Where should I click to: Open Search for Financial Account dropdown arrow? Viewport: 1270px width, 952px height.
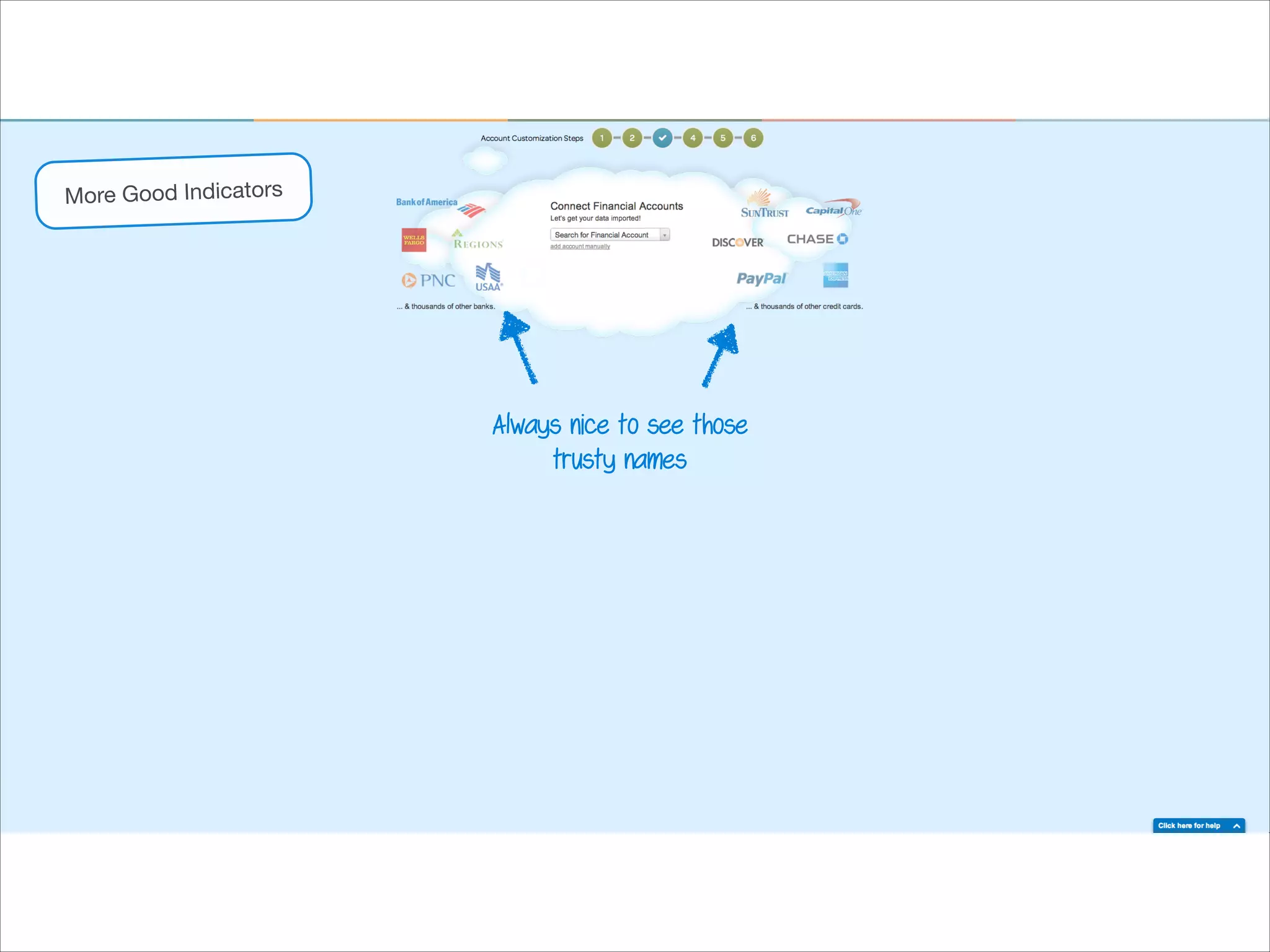pyautogui.click(x=665, y=235)
